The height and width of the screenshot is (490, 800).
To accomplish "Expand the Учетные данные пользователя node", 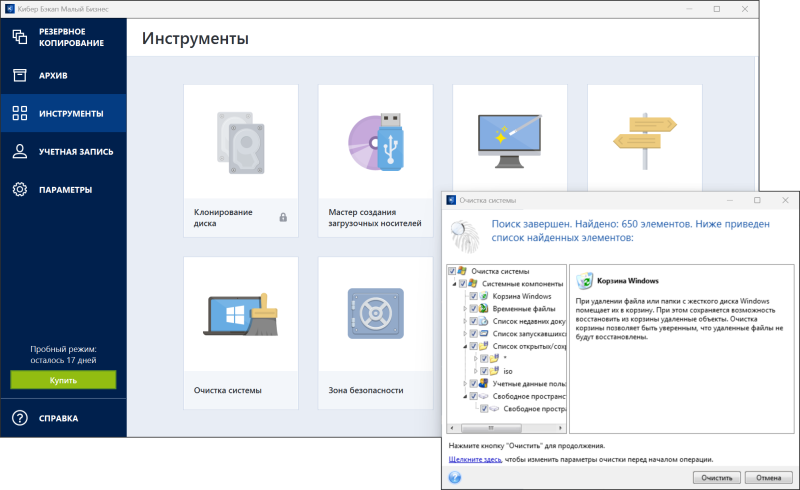I will click(464, 384).
